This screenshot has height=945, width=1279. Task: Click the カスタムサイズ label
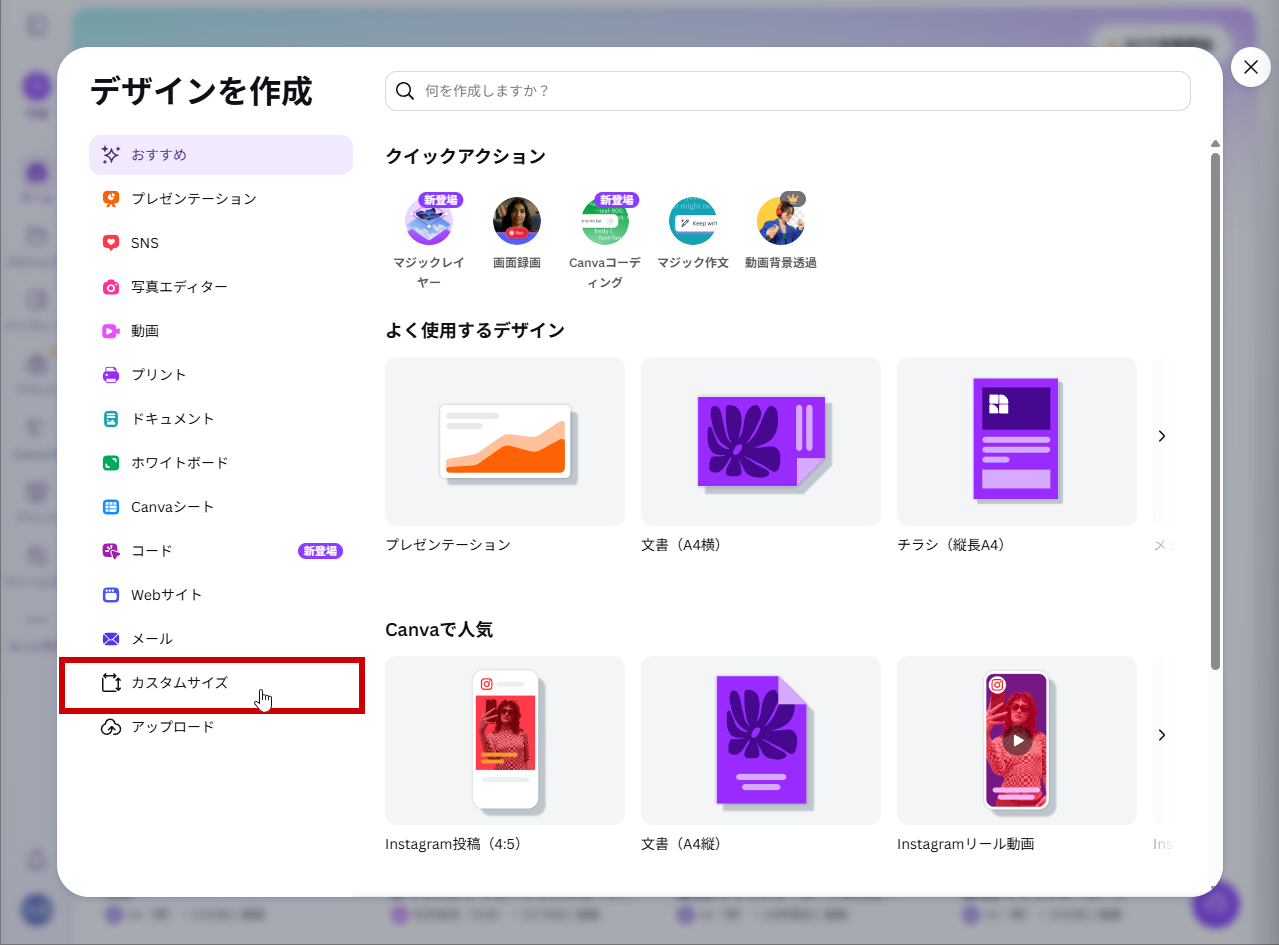180,683
